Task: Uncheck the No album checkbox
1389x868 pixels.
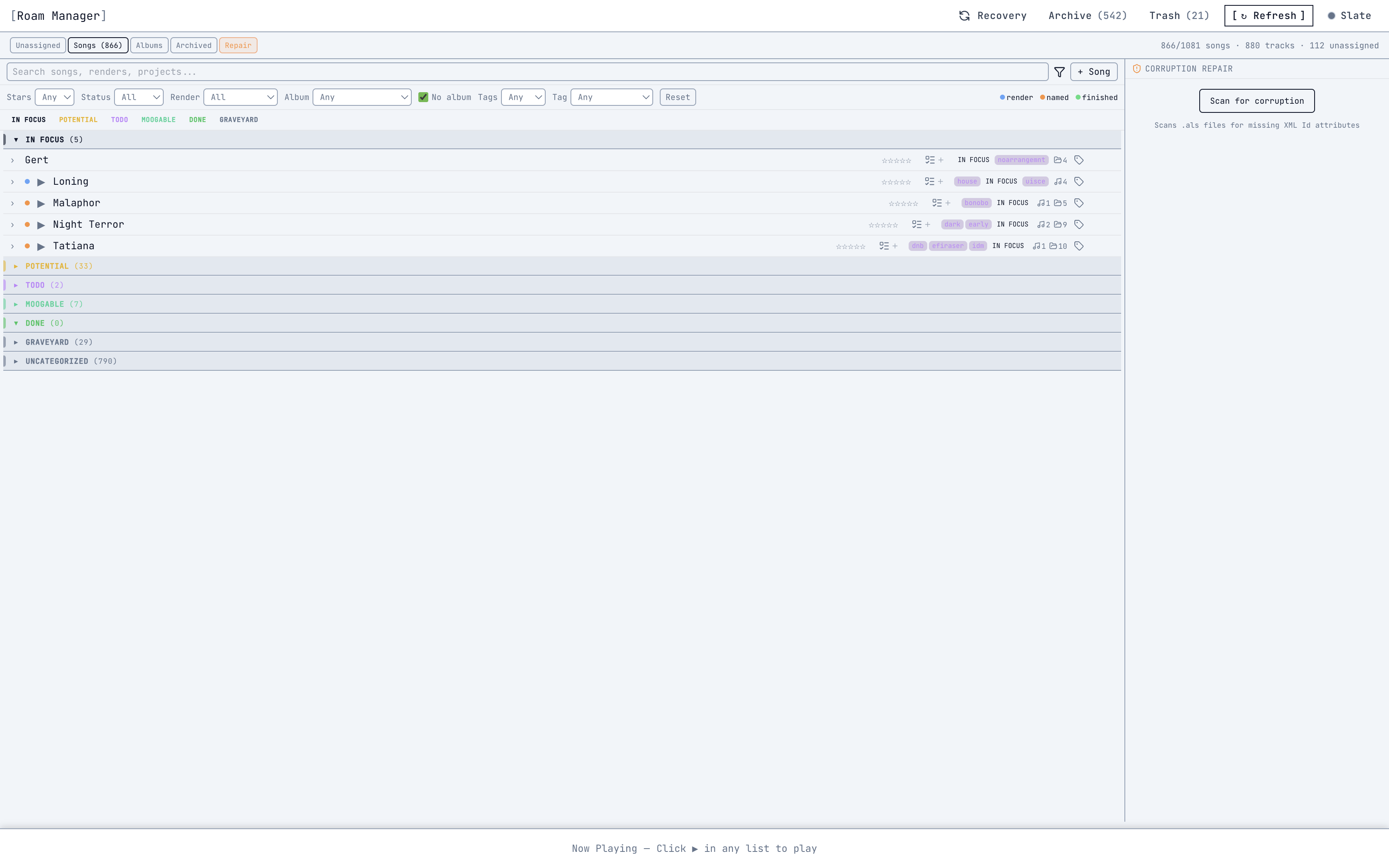Action: [424, 97]
